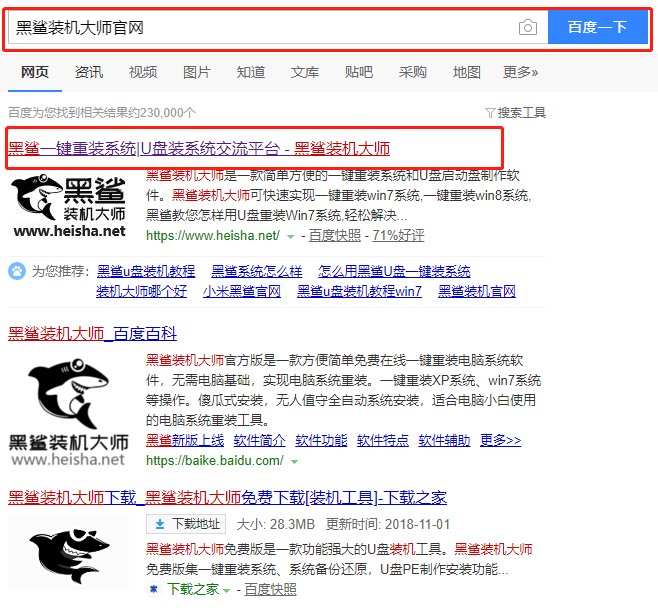Select the result count text 百度为您找到相关结果约230,000个
This screenshot has width=658, height=611.
coord(102,112)
